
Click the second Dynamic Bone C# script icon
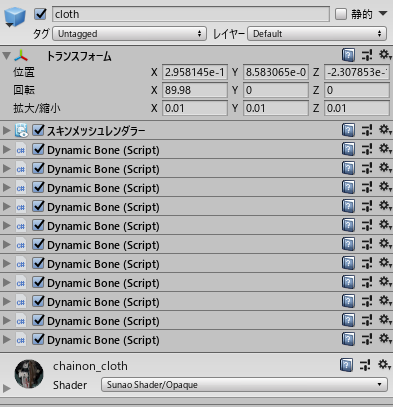click(x=21, y=169)
